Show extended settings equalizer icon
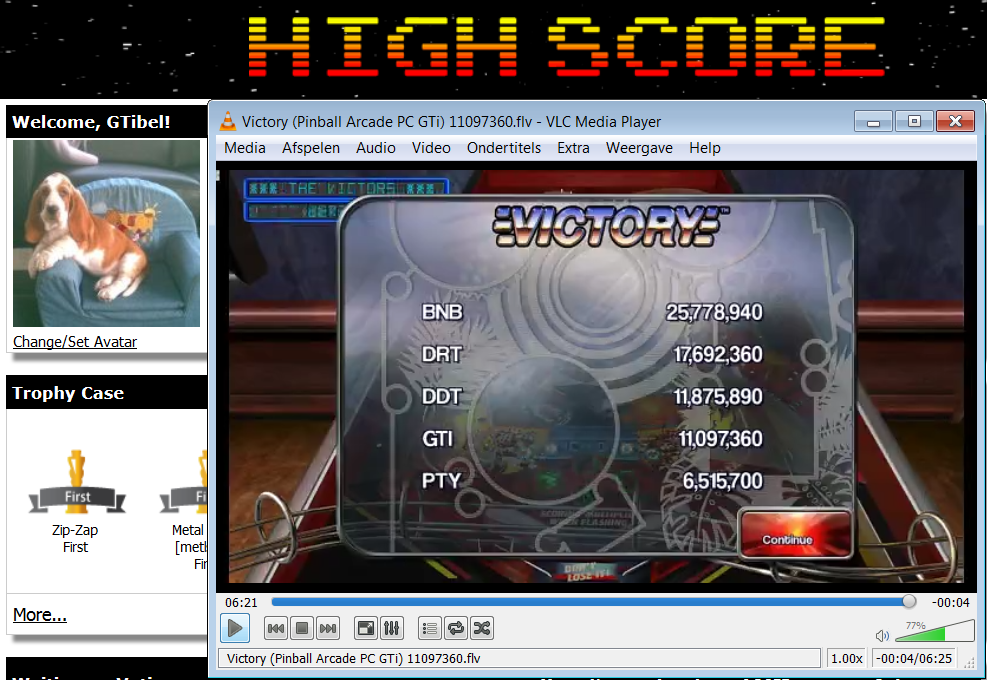Screen dimensions: 987x680 pyautogui.click(x=392, y=628)
